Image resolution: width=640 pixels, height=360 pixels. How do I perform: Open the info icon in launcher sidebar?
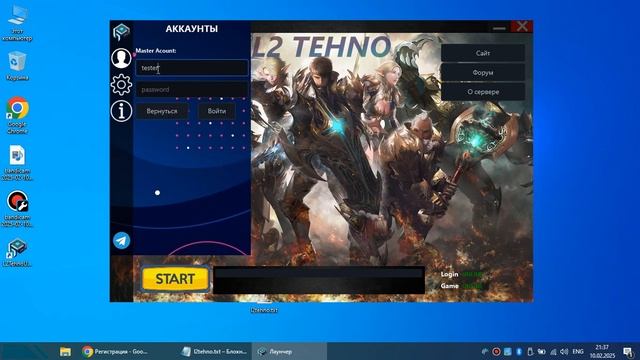tap(121, 111)
